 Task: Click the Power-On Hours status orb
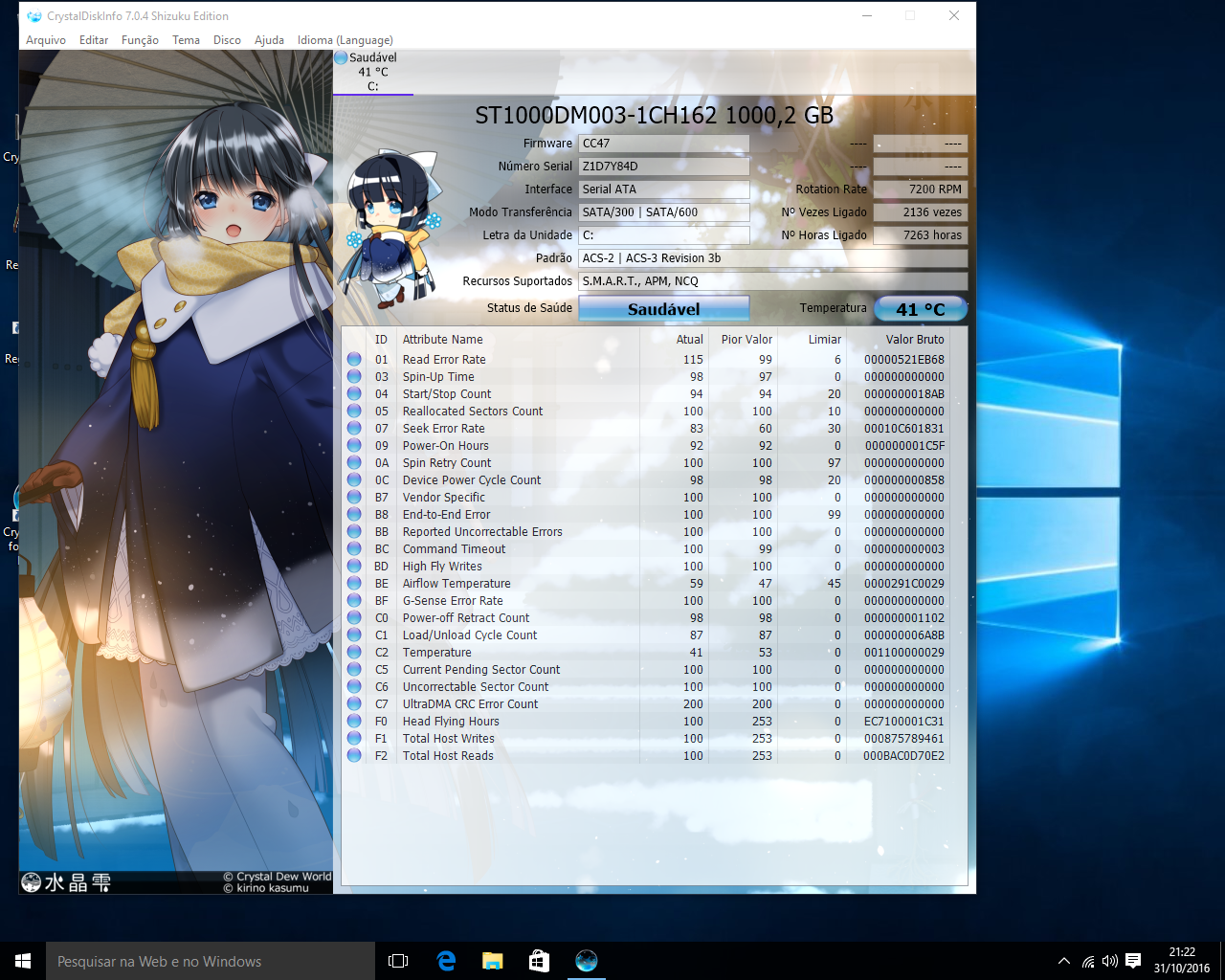click(354, 446)
